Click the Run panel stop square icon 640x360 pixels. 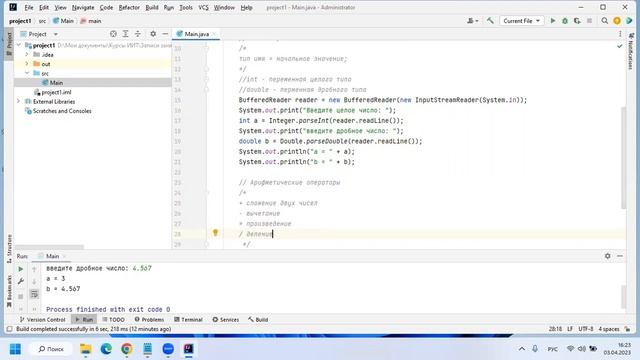(x=20, y=296)
